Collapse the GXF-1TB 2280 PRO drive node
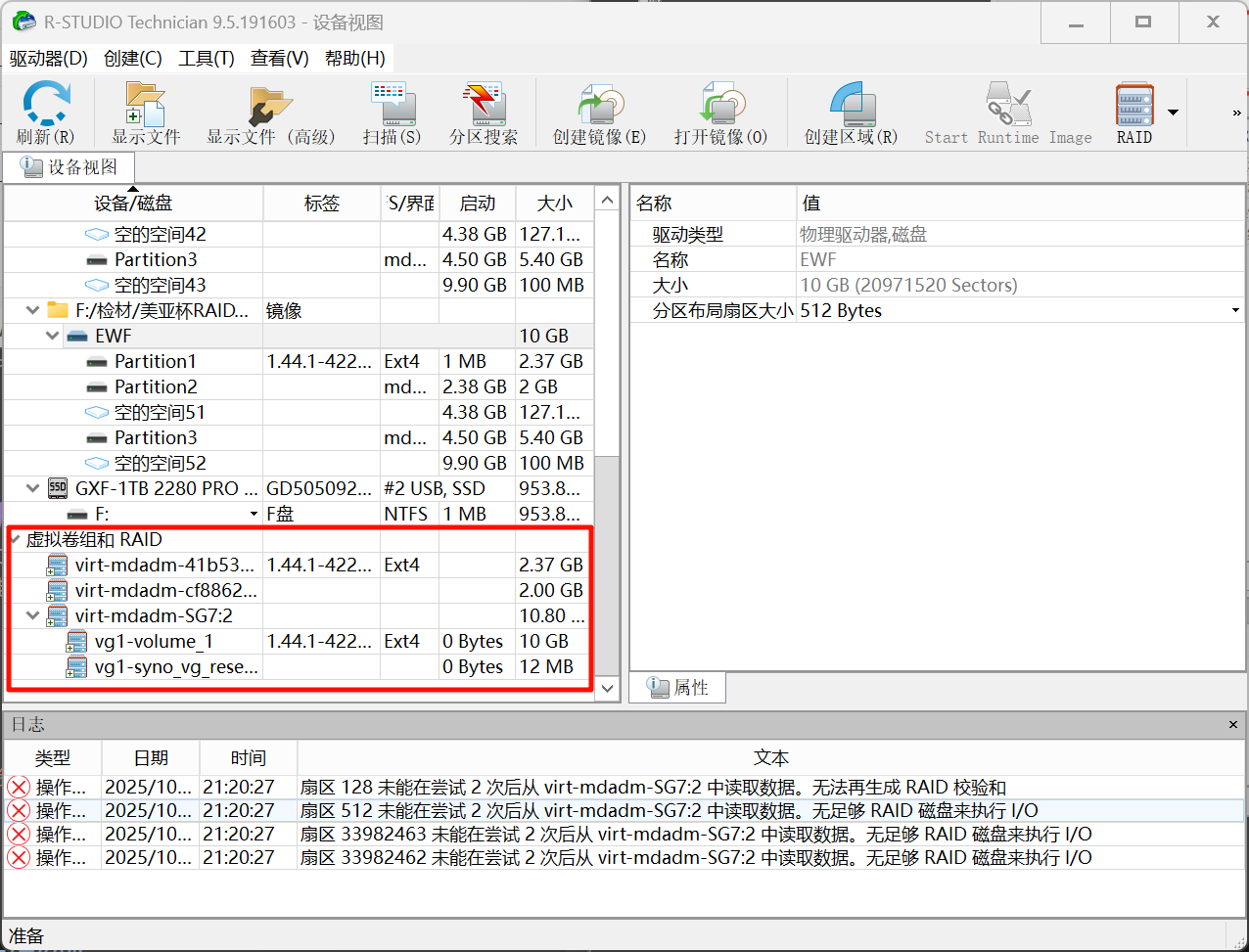The image size is (1249, 952). 33,488
